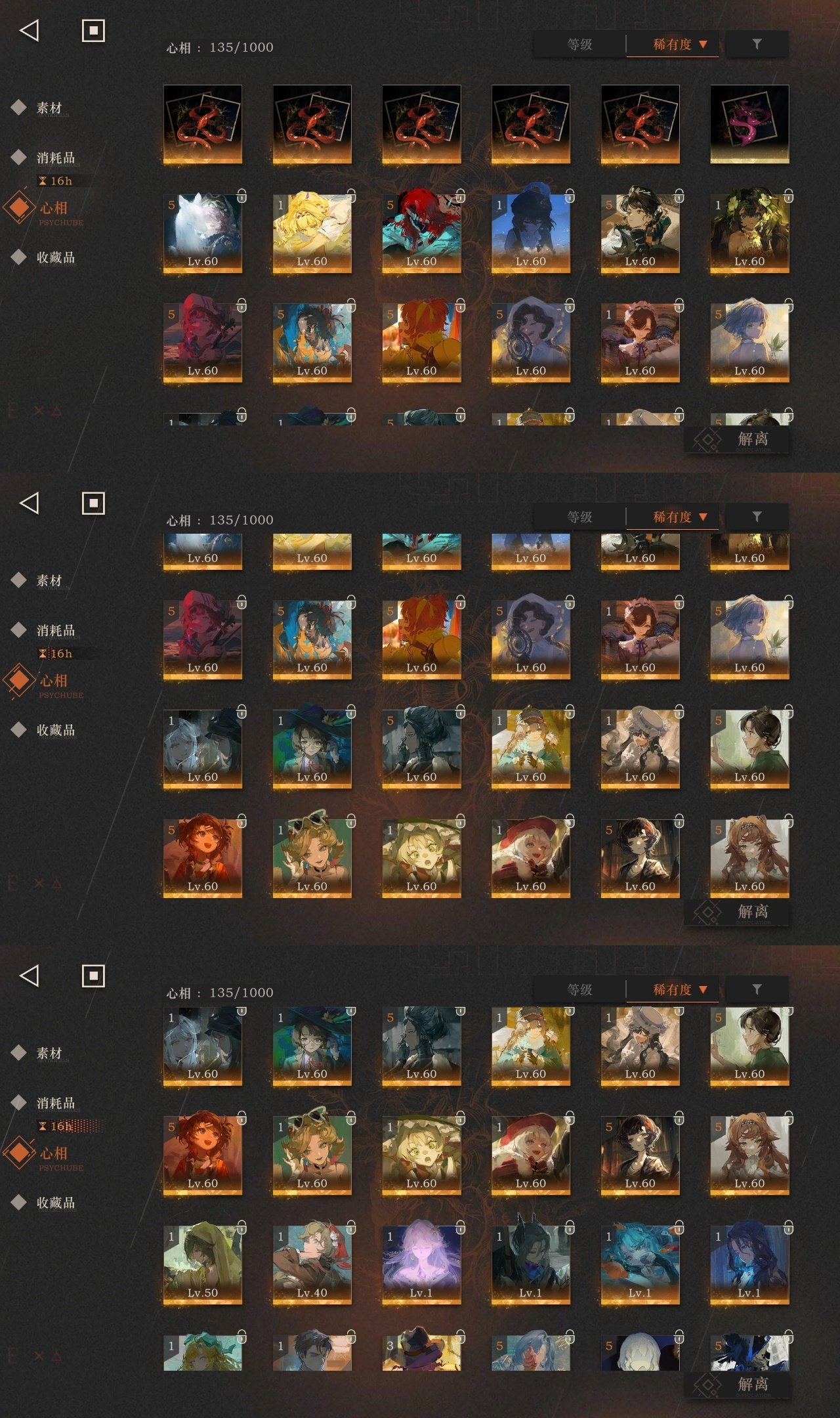Viewport: 840px width, 1418px height.
Task: Select the rarity-3 hat psychube thumbnail
Action: click(421, 1350)
